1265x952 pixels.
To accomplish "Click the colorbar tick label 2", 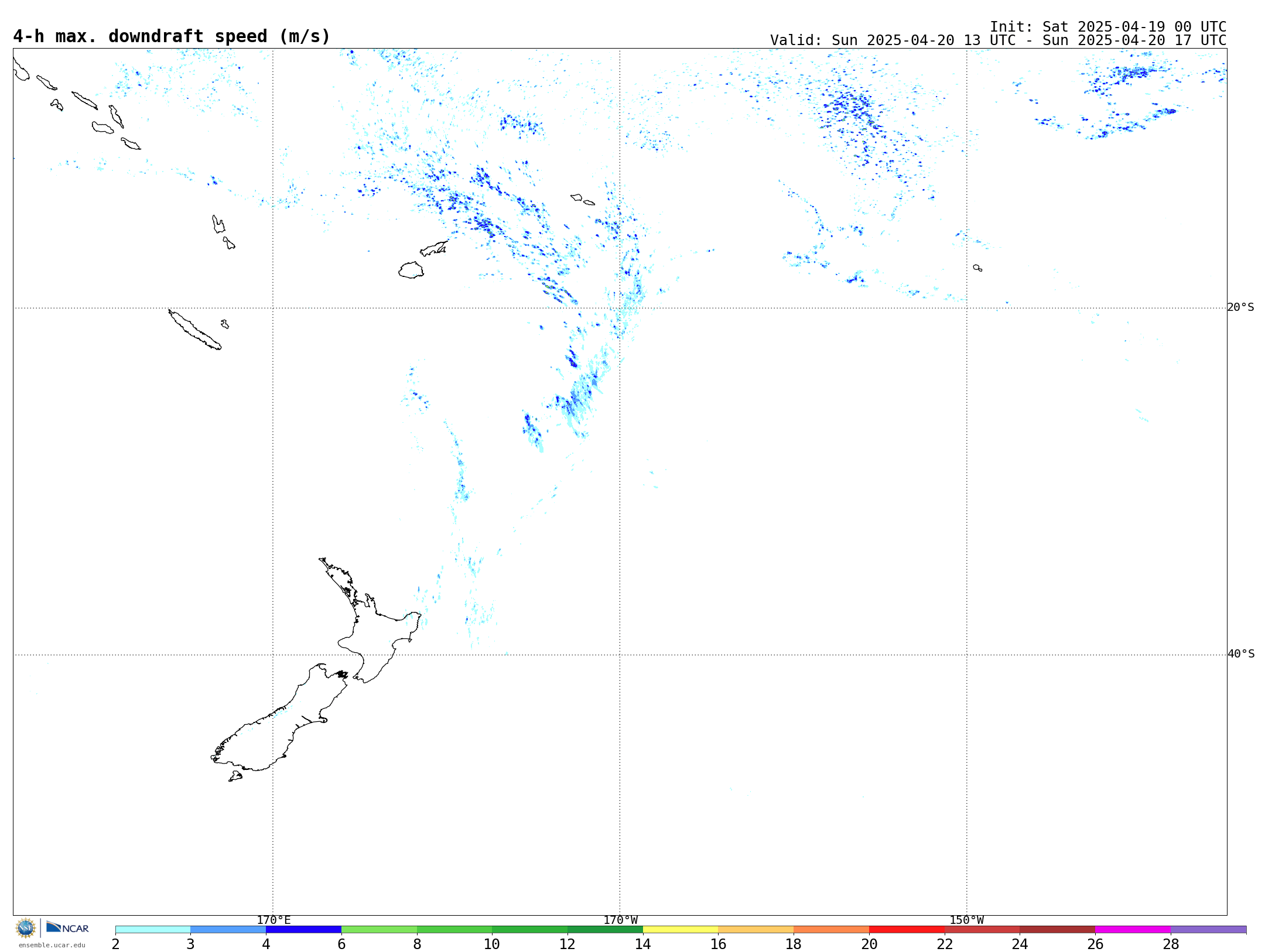I will 115,944.
